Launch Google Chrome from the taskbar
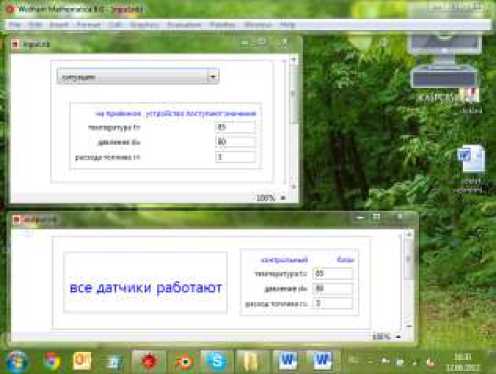 [52, 361]
